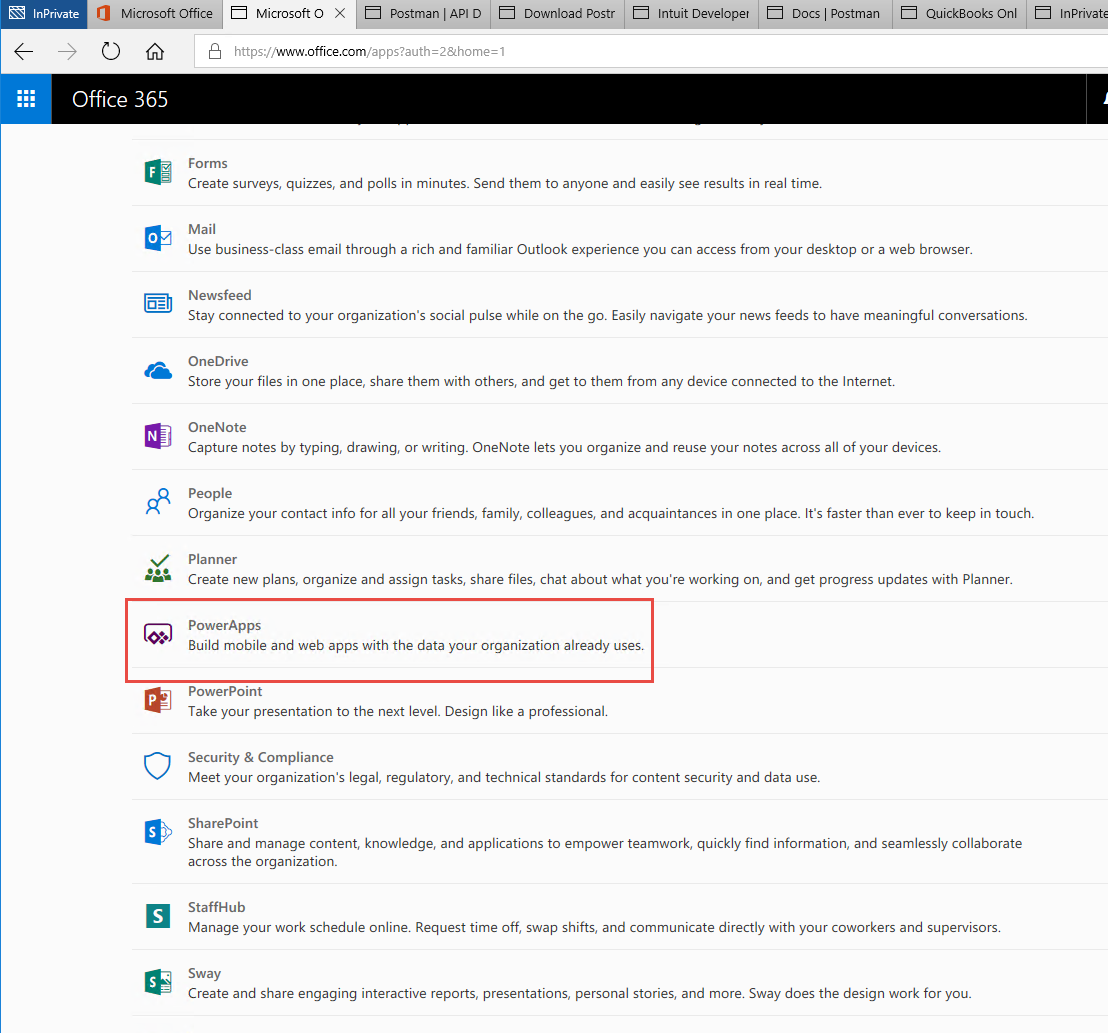Click text 'Store your files in one place'
Viewport: 1108px width, 1033px height.
click(276, 382)
